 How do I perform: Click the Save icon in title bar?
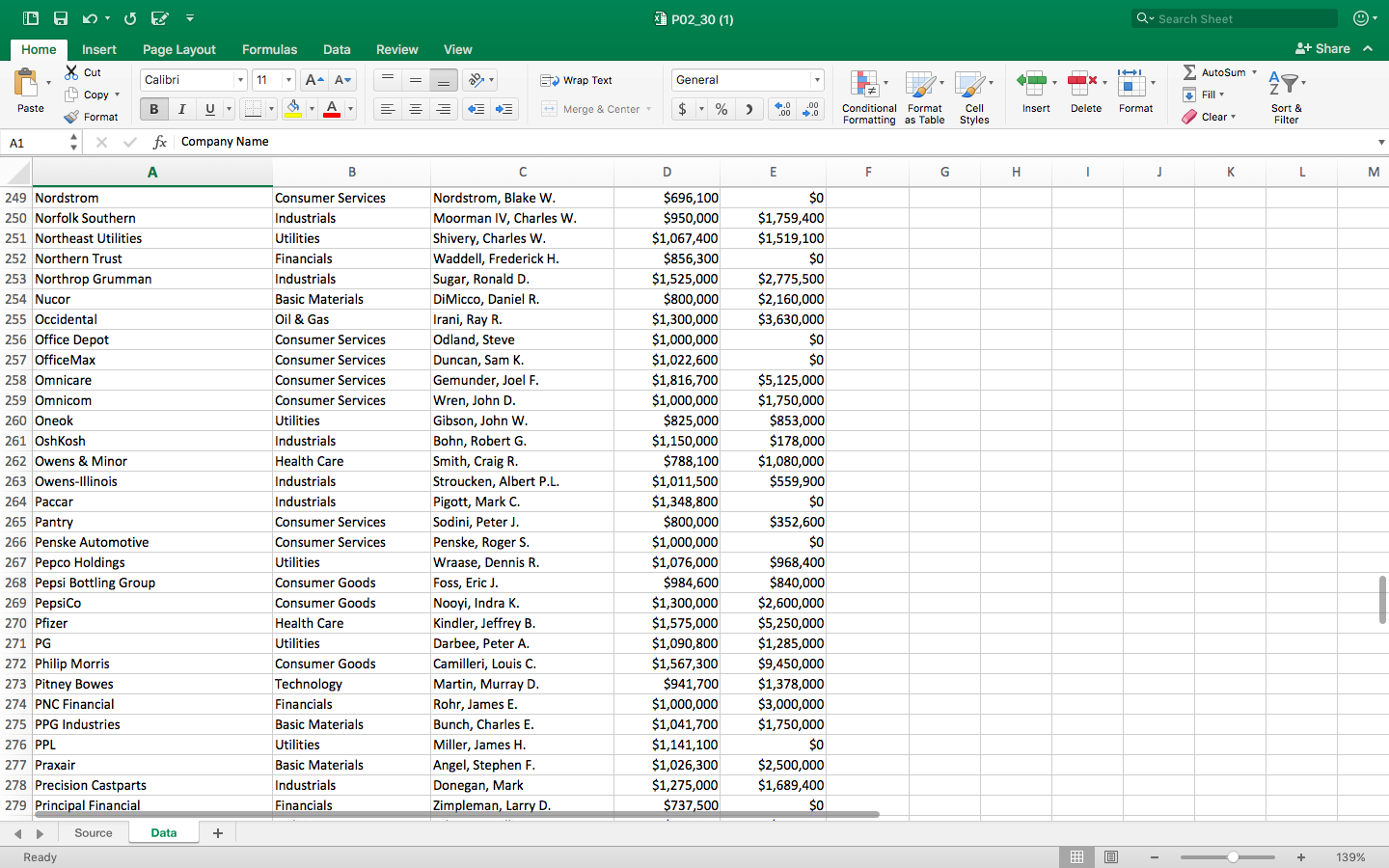pyautogui.click(x=61, y=18)
